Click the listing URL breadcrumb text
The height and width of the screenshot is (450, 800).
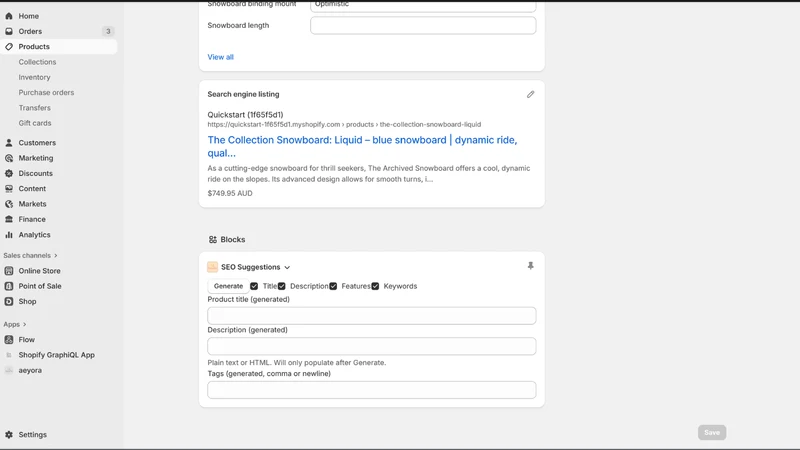click(x=344, y=124)
